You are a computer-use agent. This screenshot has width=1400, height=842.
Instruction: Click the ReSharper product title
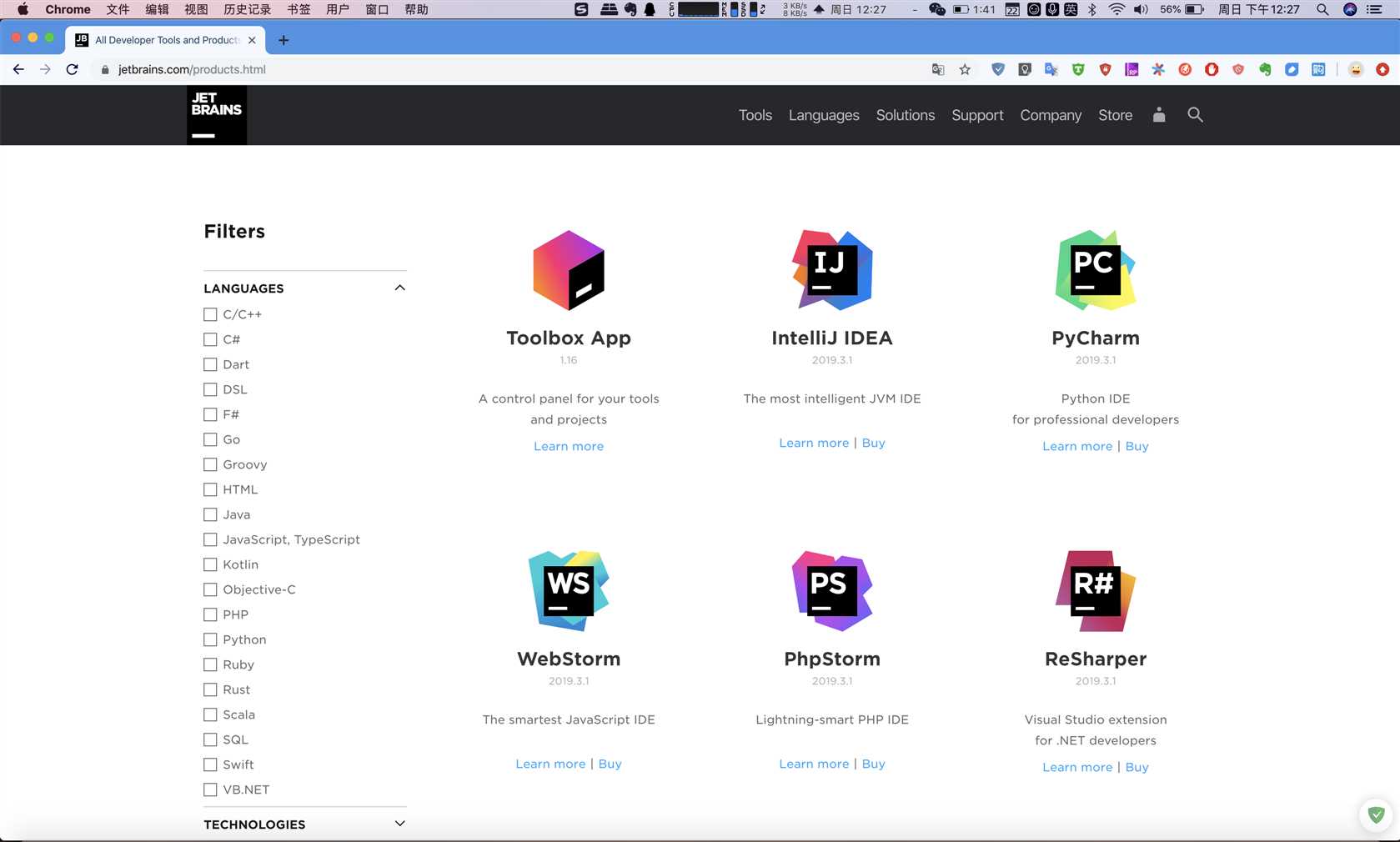pyautogui.click(x=1096, y=659)
